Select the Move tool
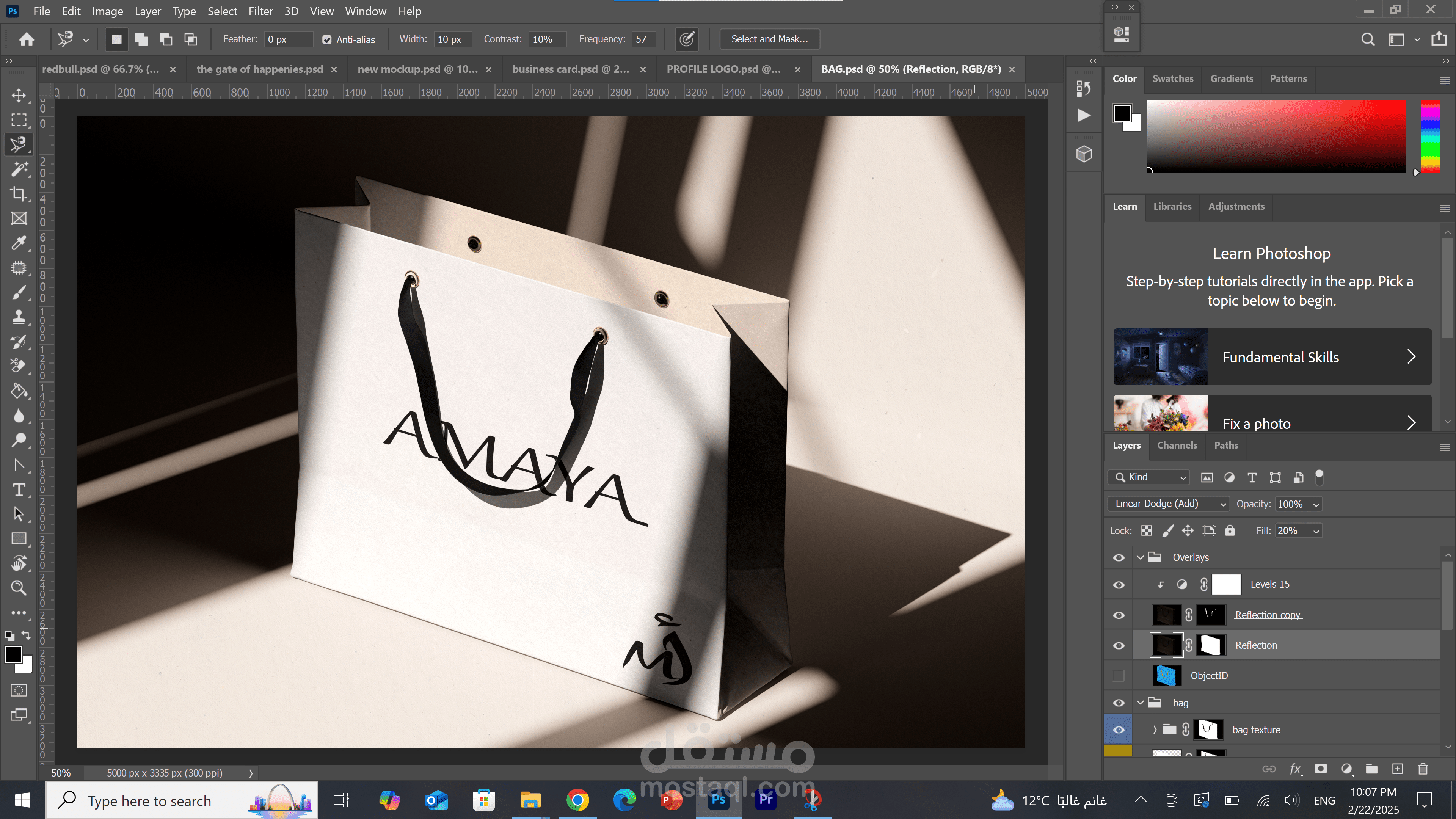This screenshot has height=819, width=1456. coord(19,95)
